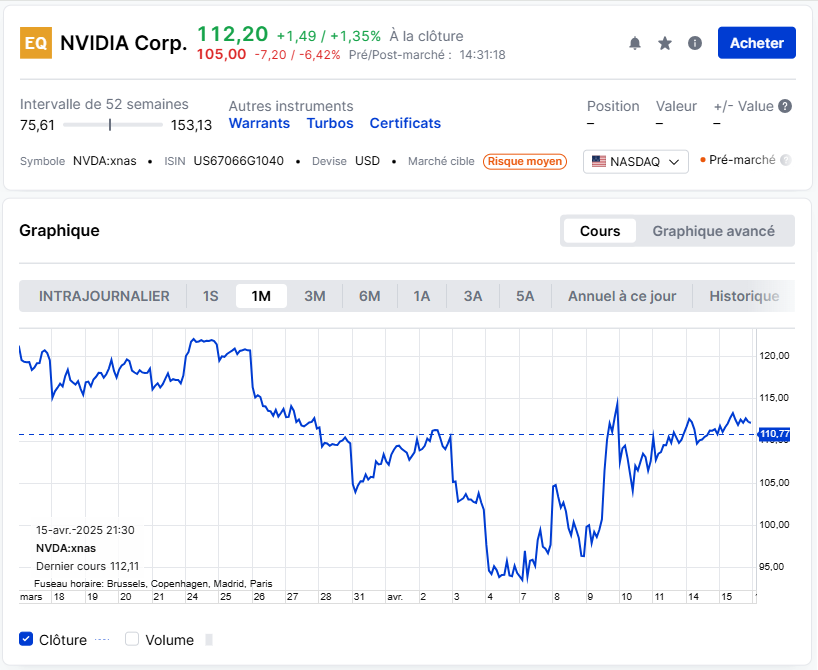Image resolution: width=818 pixels, height=670 pixels.
Task: Switch to Graphique avancé view
Action: (x=713, y=231)
